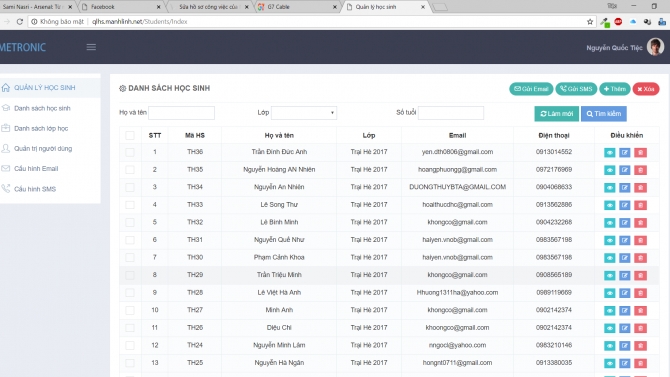This screenshot has width=670, height=377.
Task: Check the box for row TH35
Action: [x=130, y=170]
